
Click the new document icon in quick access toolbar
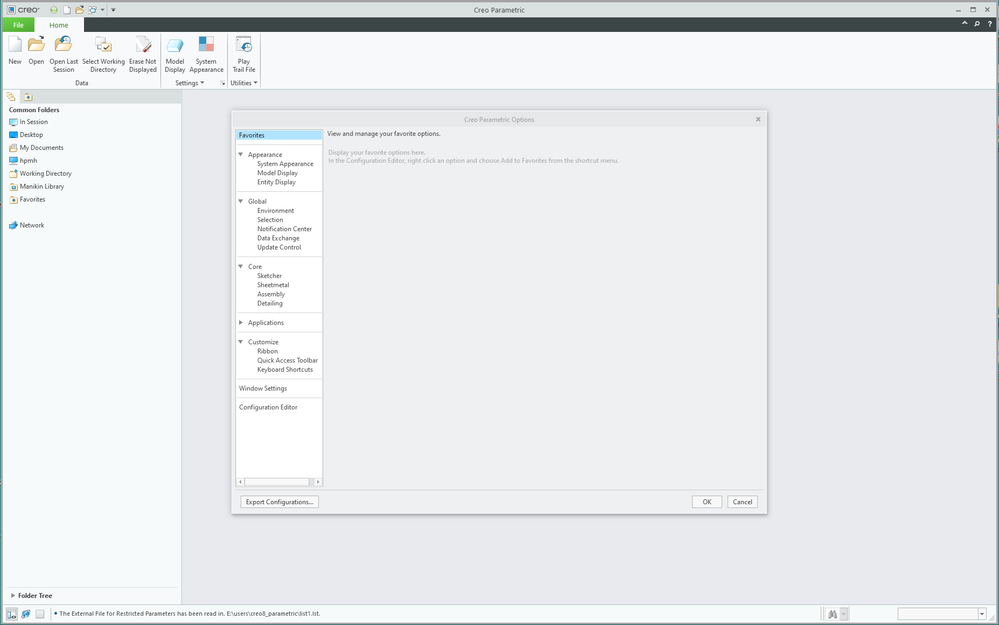coord(67,10)
